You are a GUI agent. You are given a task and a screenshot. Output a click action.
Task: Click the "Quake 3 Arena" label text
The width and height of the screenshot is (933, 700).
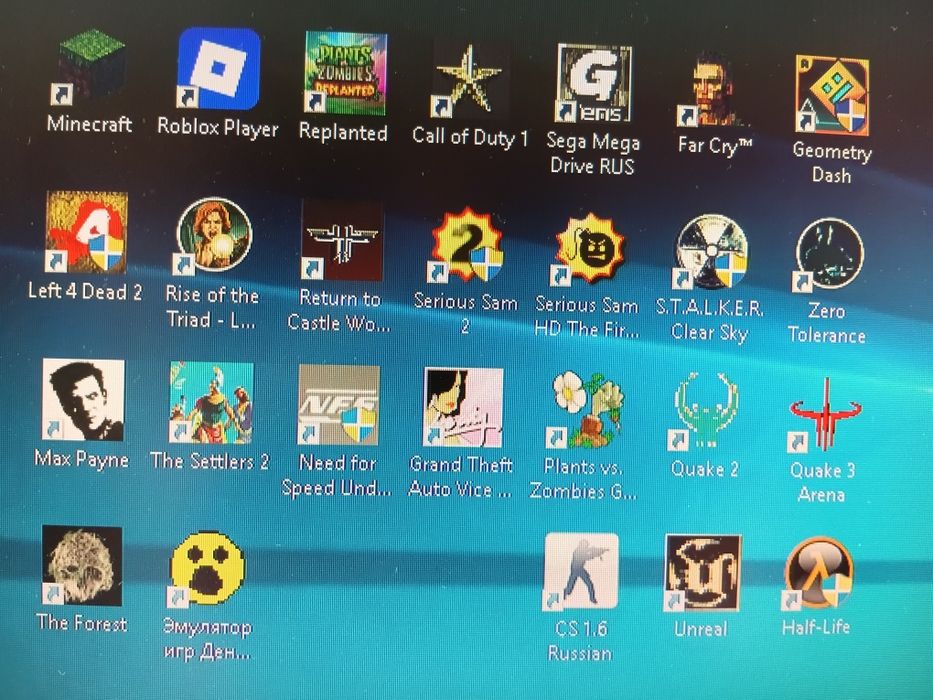pos(822,482)
